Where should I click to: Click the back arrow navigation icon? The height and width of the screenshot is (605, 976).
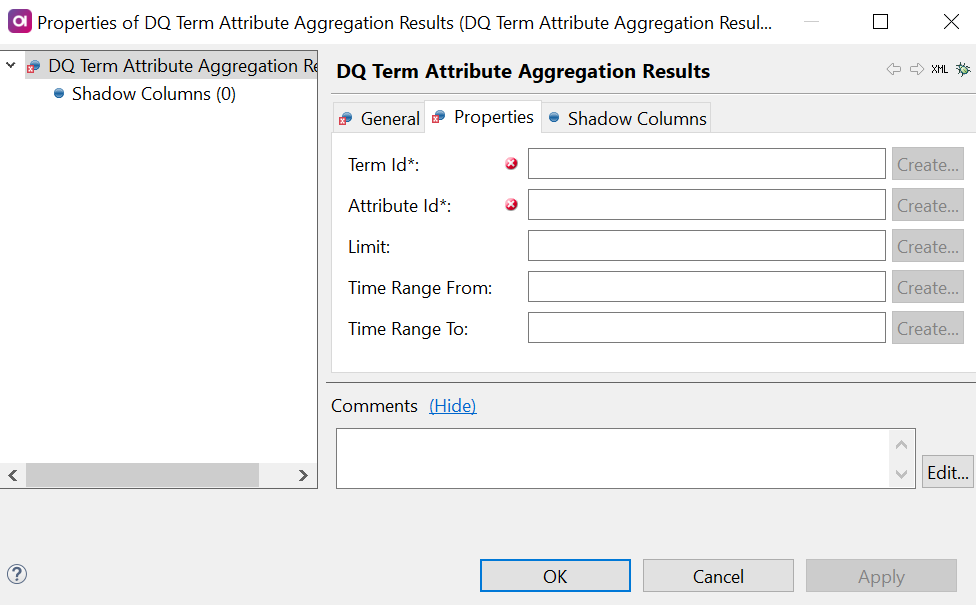pos(893,70)
